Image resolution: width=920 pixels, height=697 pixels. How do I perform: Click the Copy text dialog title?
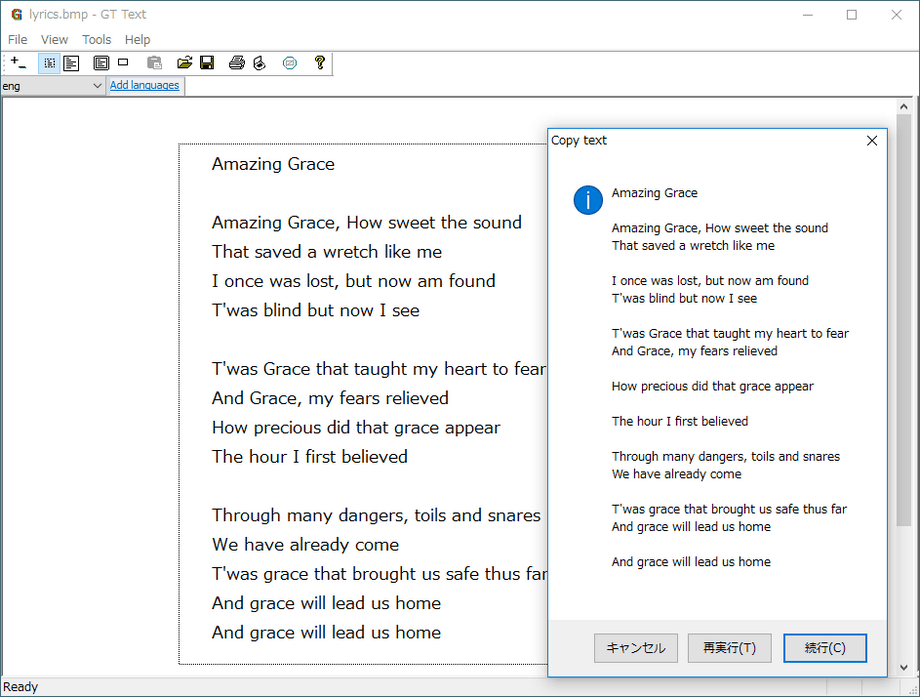click(579, 140)
